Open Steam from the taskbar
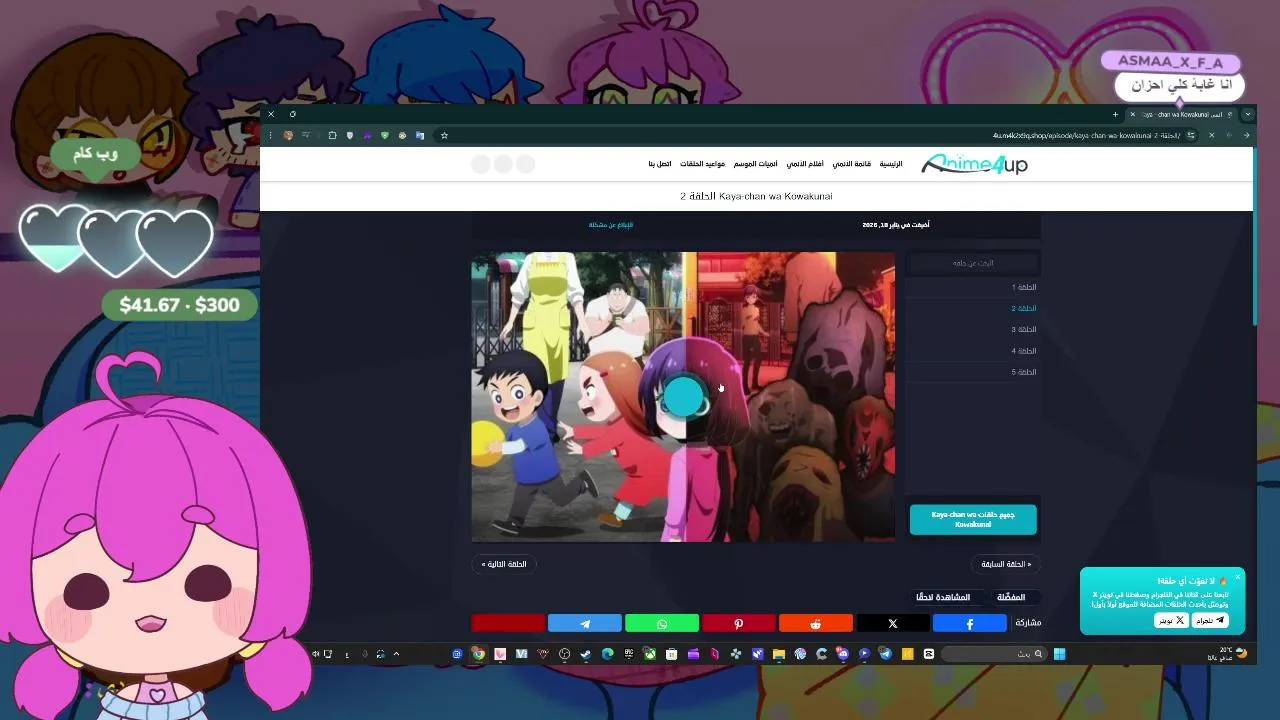The image size is (1280, 720). [585, 654]
